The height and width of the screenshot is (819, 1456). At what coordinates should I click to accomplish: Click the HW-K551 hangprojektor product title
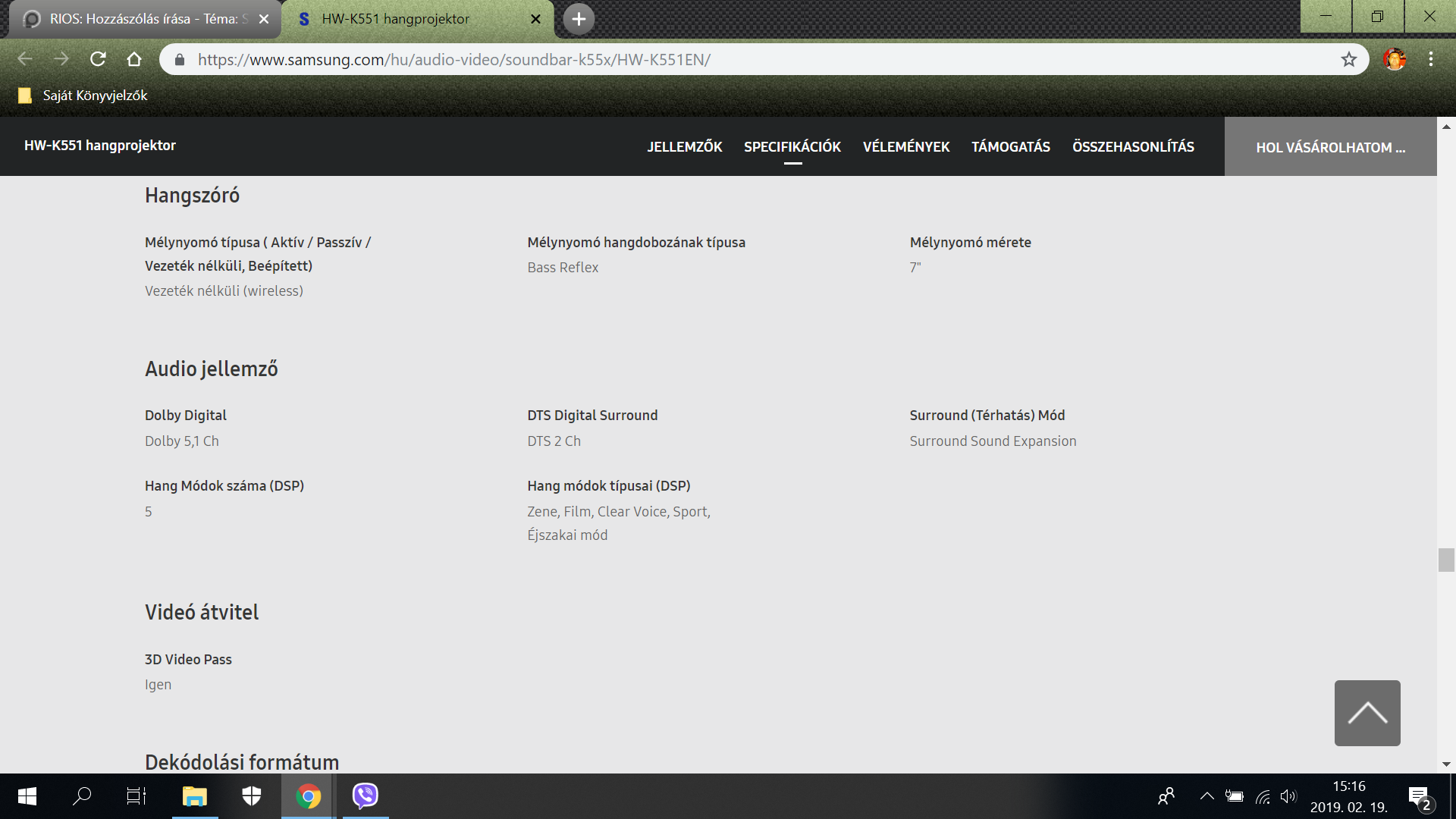click(x=100, y=146)
